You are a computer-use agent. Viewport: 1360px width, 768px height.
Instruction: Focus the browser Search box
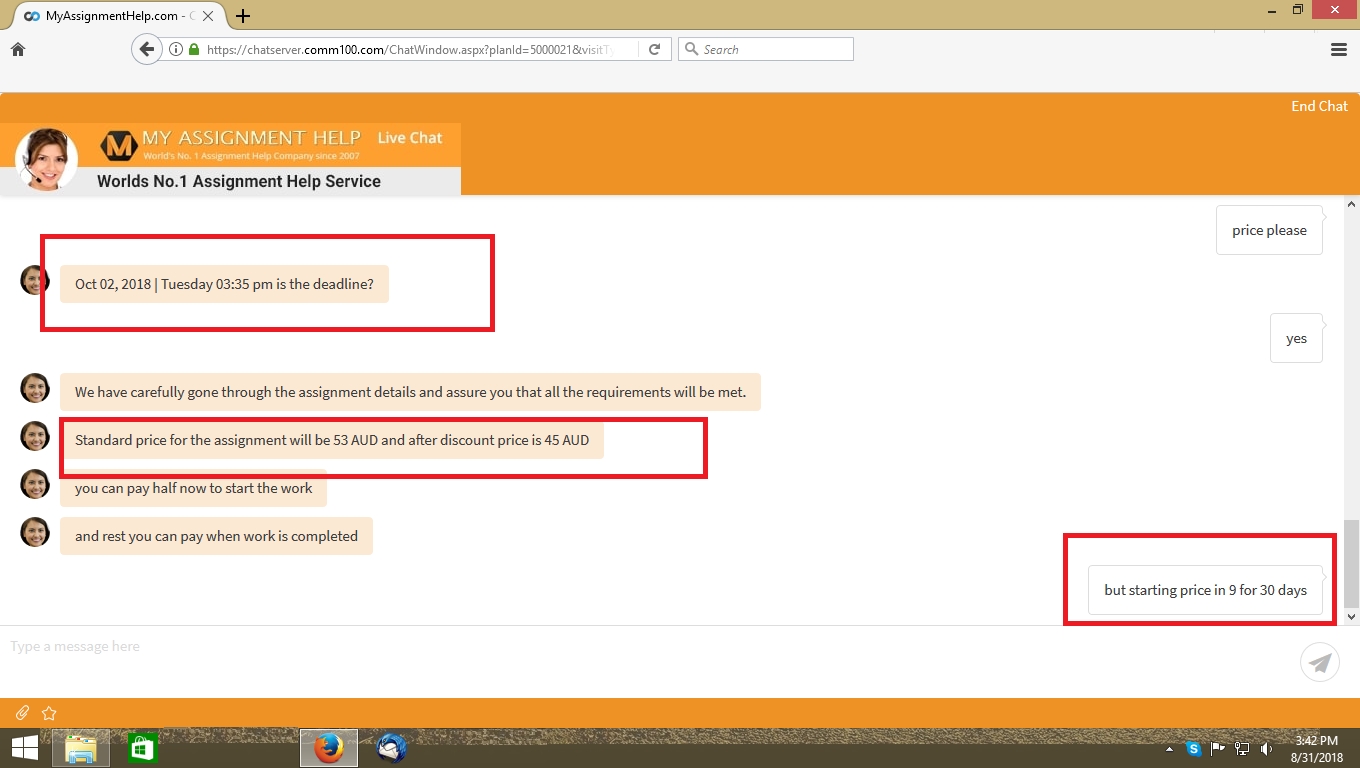coord(766,49)
